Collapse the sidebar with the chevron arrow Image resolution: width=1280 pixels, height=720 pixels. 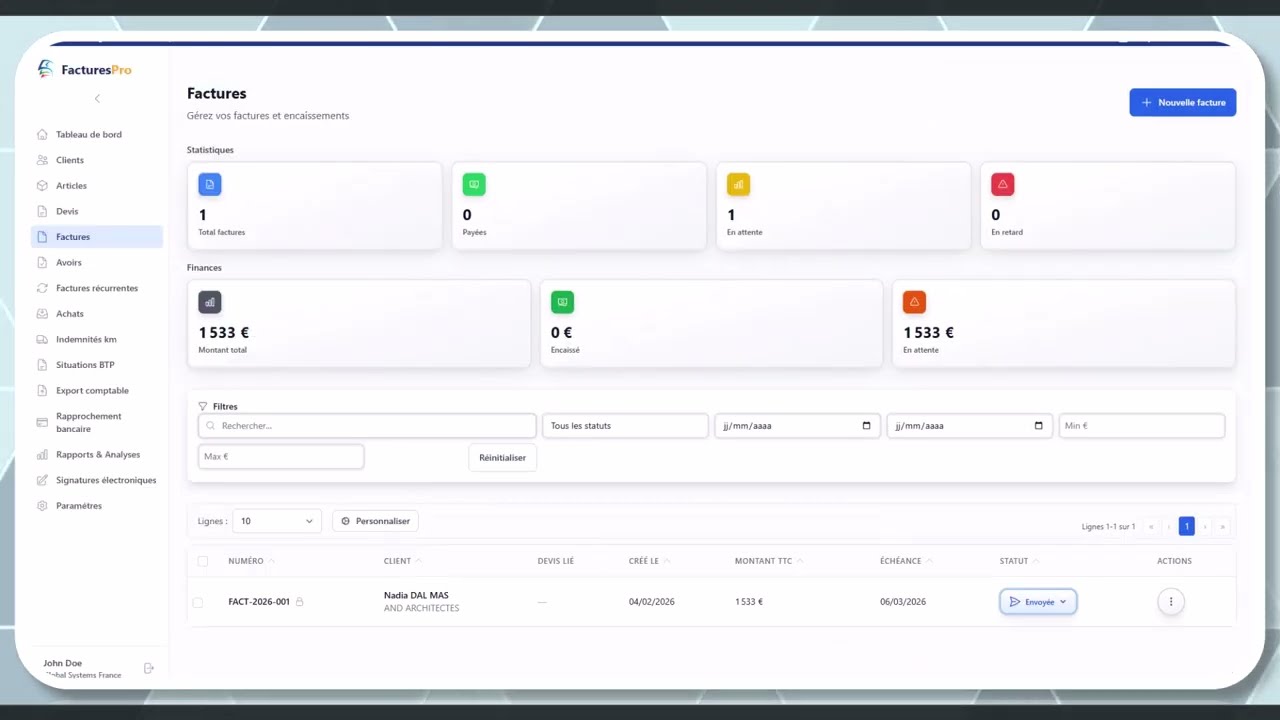[97, 98]
